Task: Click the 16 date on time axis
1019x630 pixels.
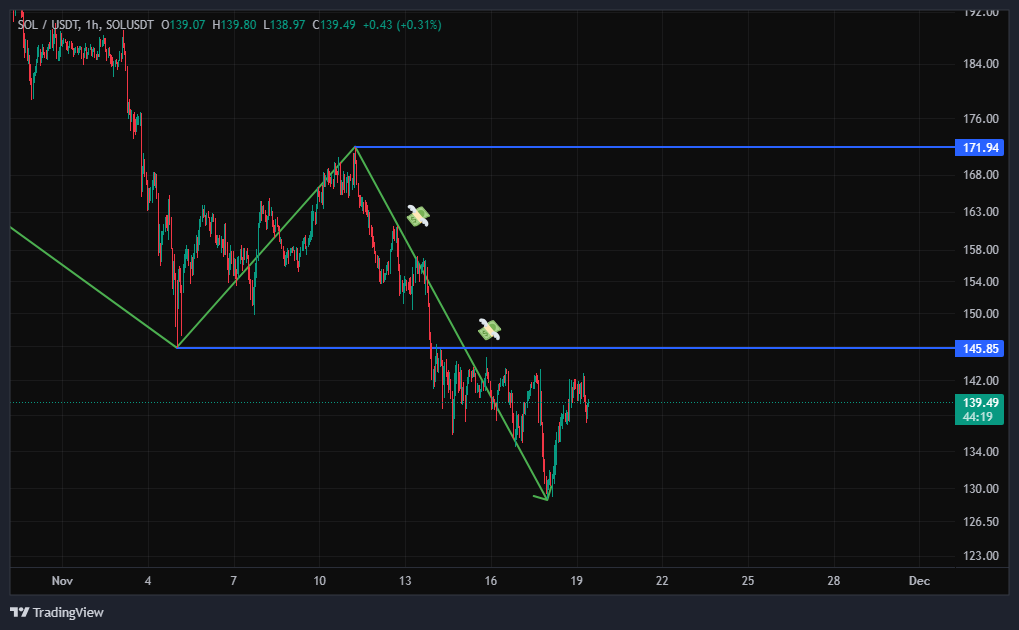Action: 491,581
